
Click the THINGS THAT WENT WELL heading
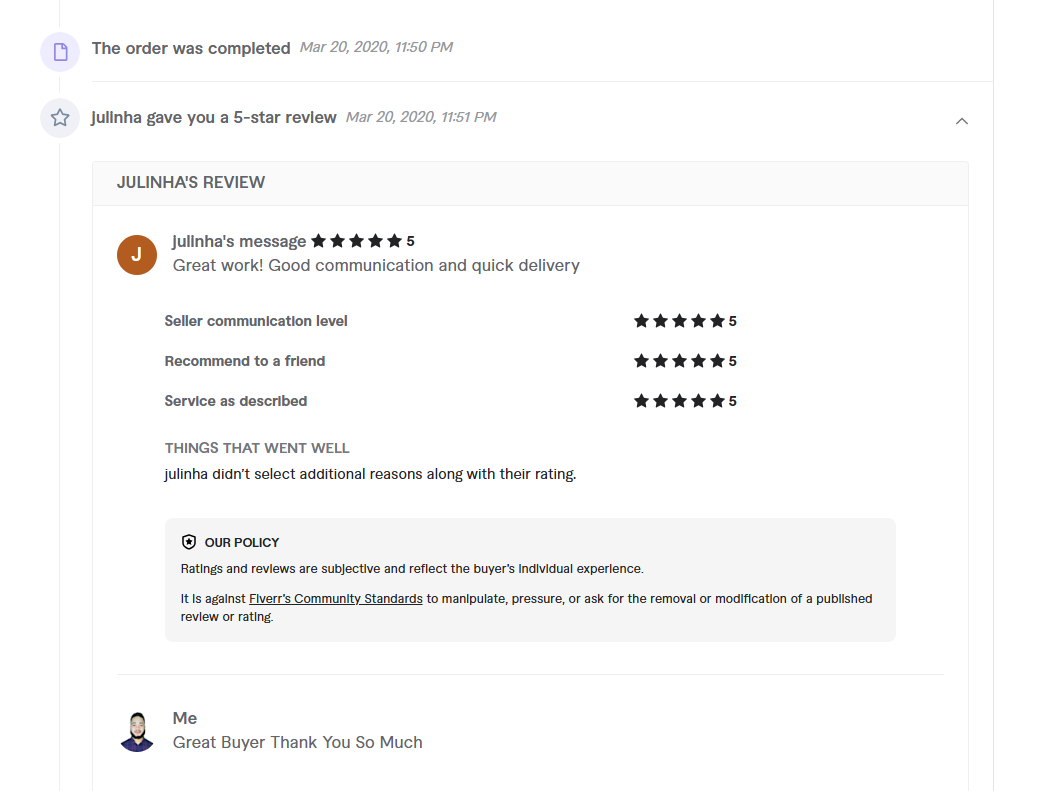coord(257,448)
